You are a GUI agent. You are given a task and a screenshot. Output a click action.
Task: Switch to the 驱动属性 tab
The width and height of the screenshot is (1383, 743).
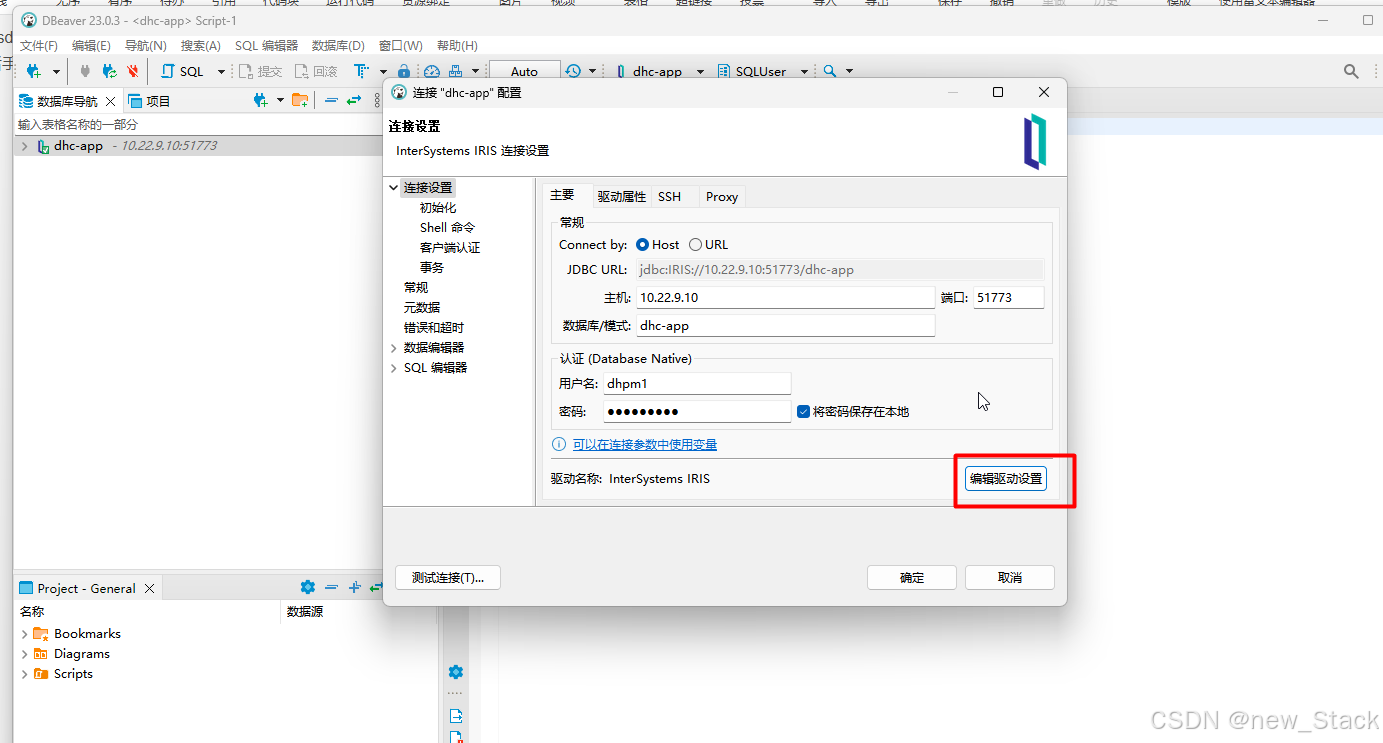(622, 197)
